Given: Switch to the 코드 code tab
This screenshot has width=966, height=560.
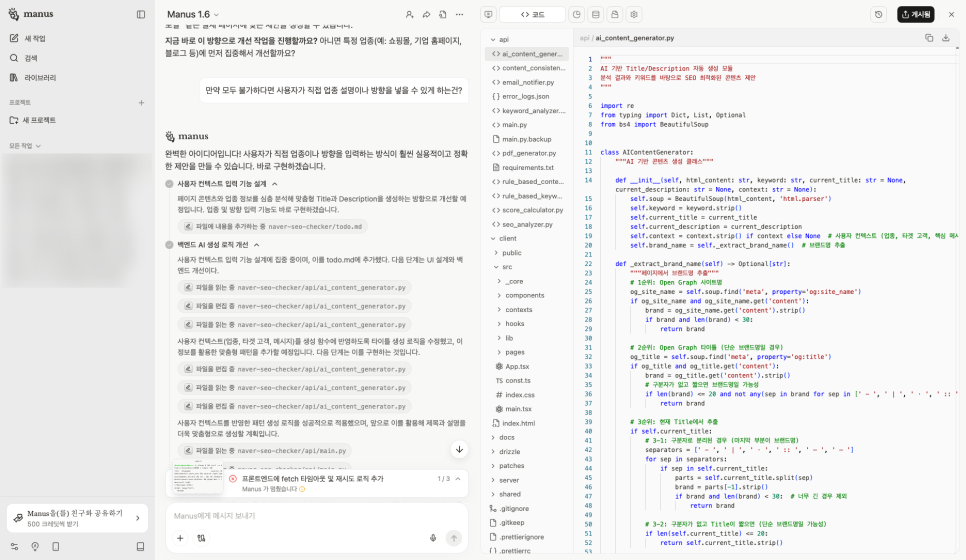Looking at the screenshot, I should point(532,15).
